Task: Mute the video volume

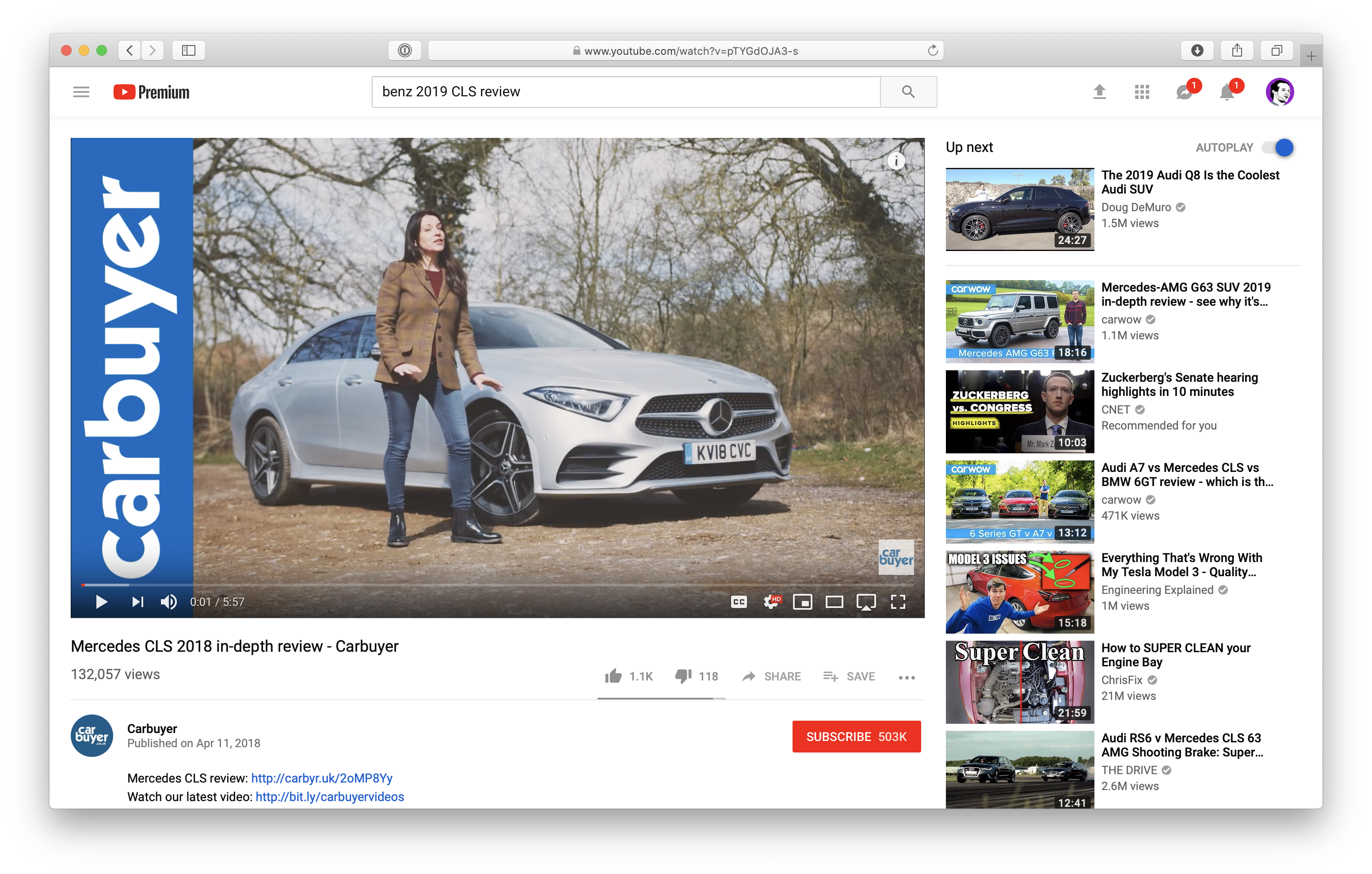Action: 169,602
